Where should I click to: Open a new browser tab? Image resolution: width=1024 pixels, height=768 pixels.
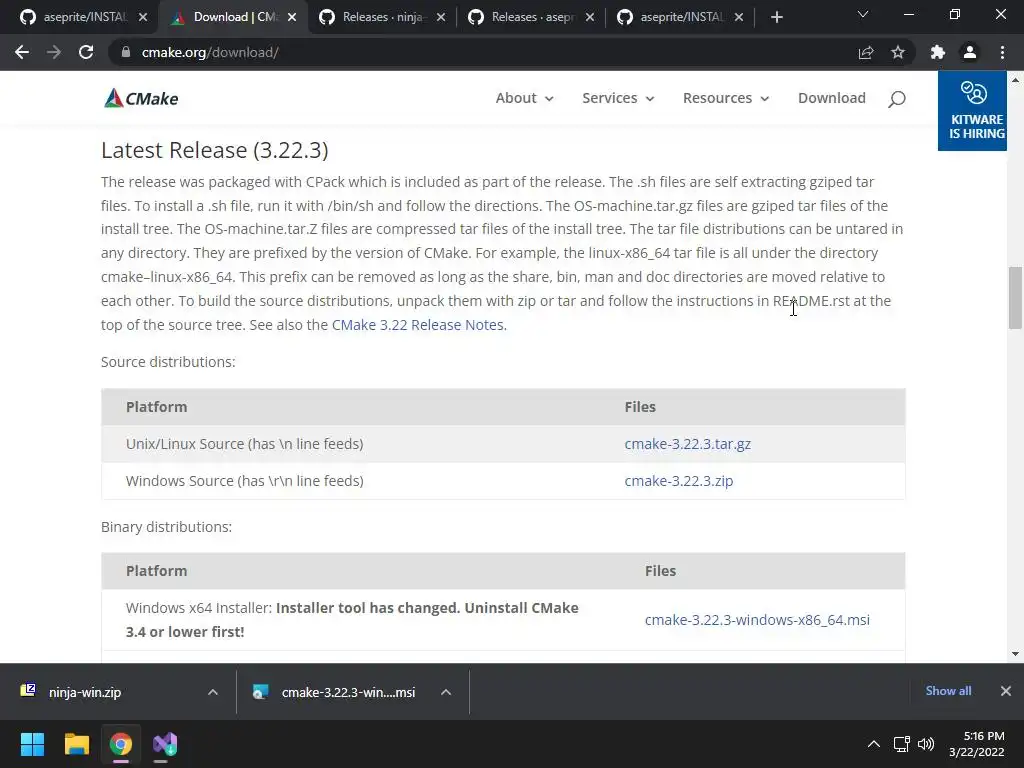(x=776, y=17)
